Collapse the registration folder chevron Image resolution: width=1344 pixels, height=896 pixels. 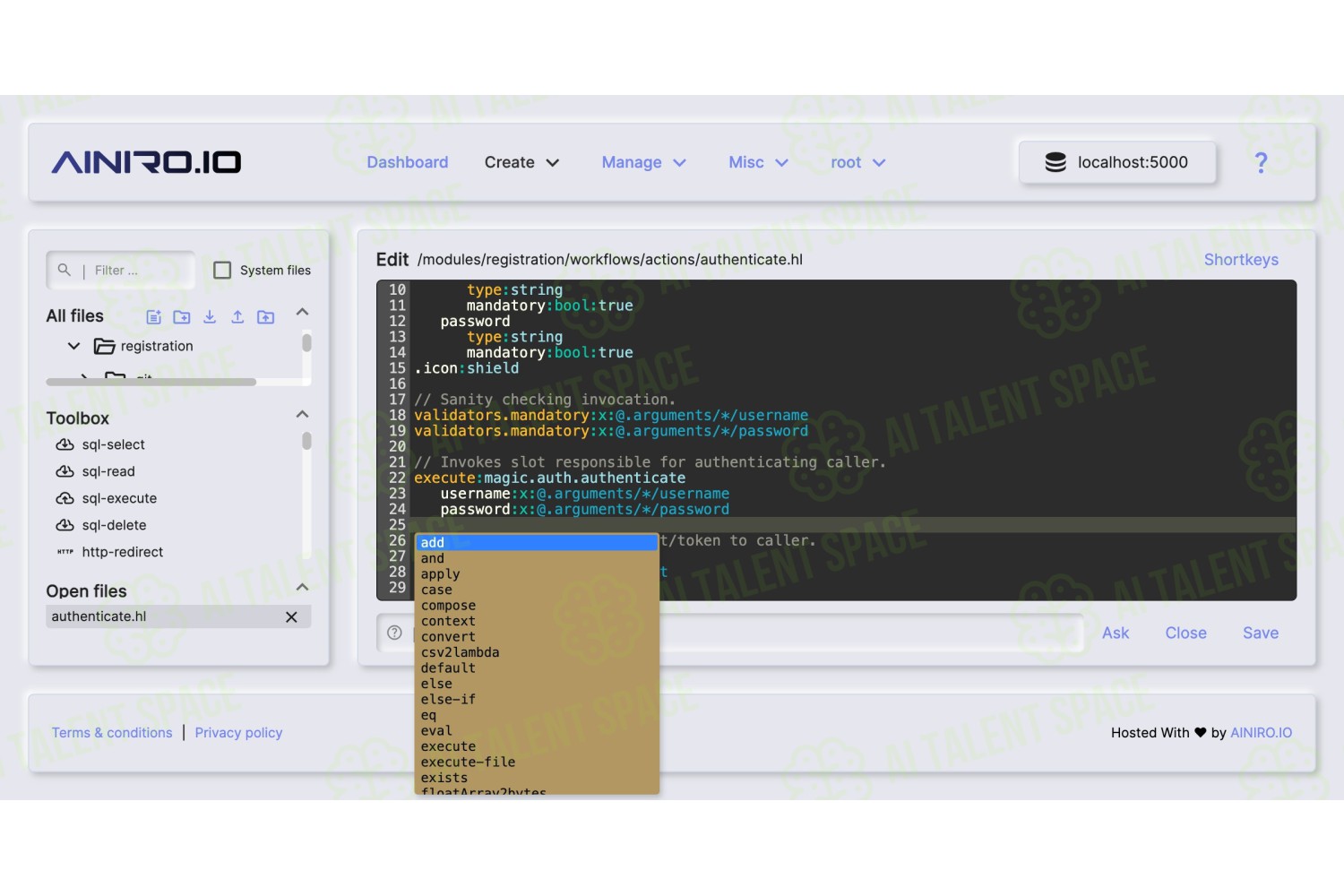(73, 346)
